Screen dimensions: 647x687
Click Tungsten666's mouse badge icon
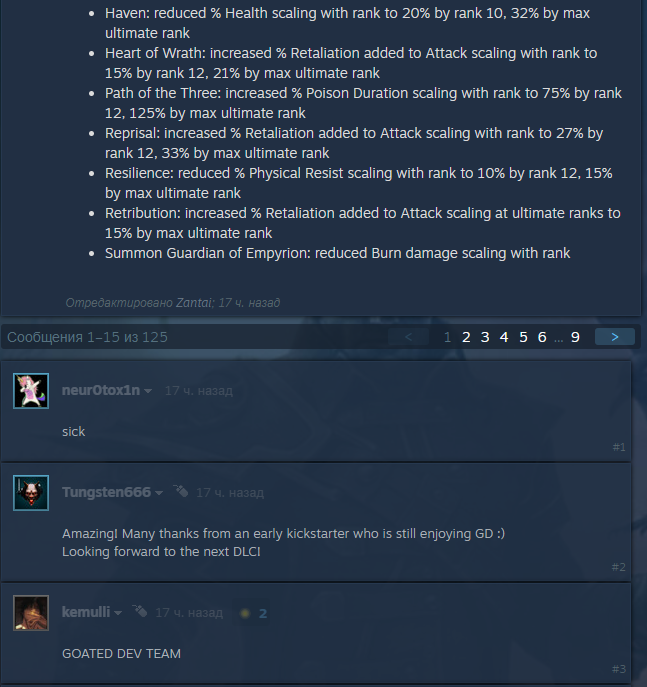pos(180,491)
